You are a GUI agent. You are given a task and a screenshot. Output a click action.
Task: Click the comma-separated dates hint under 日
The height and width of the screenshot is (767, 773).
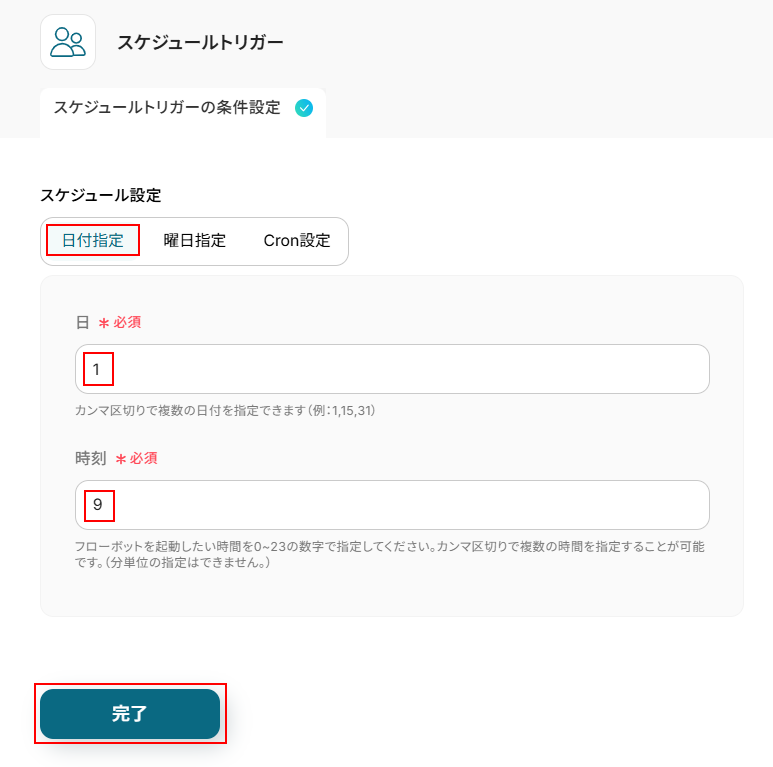tap(225, 411)
